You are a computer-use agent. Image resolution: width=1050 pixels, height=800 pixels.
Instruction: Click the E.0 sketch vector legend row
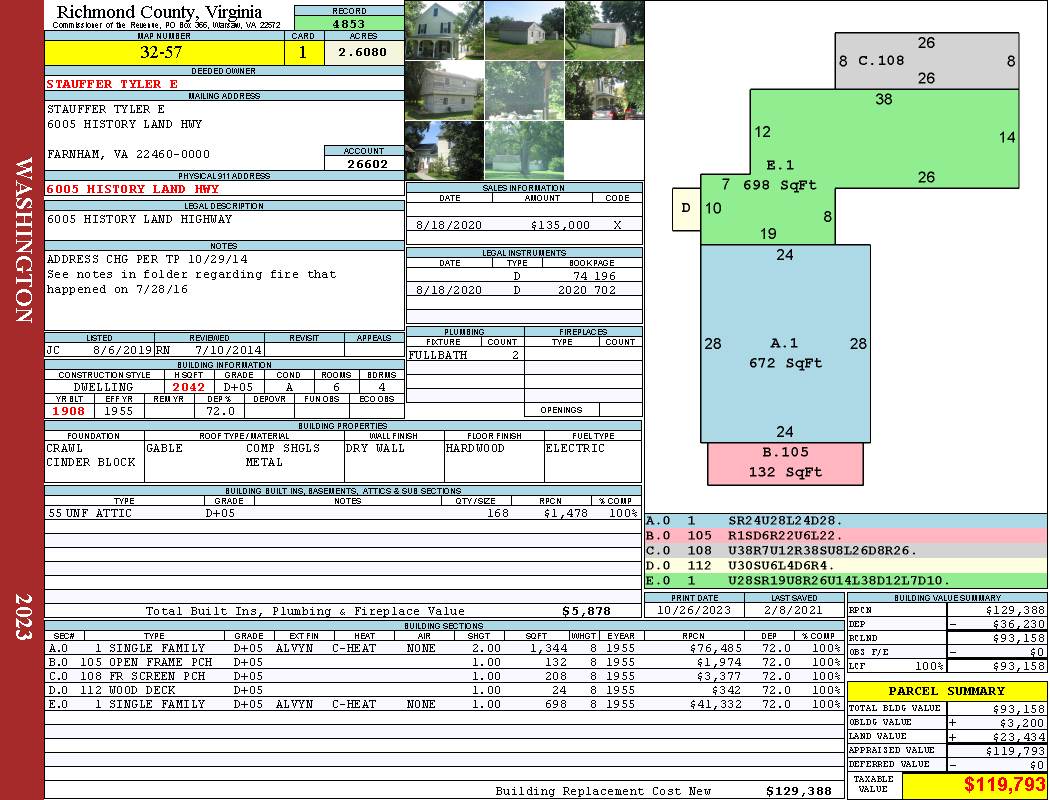[x=846, y=580]
